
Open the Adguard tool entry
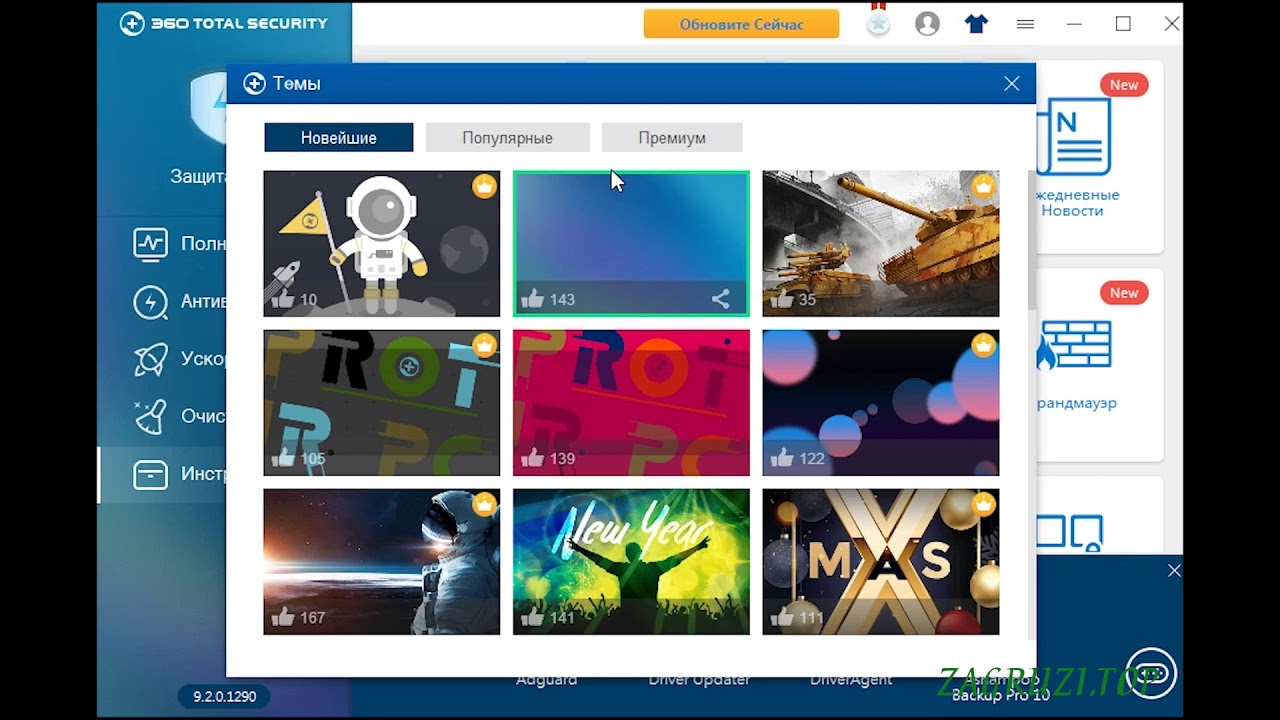(546, 680)
